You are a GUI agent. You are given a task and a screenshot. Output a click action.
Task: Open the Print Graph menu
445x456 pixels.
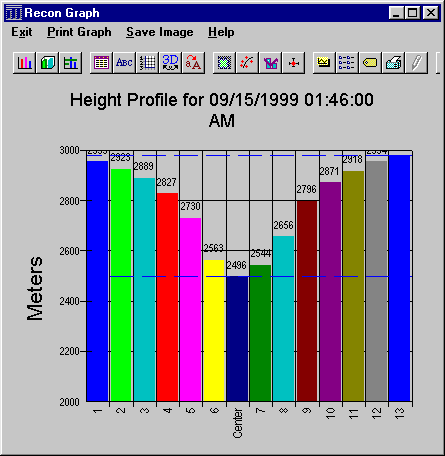pos(79,32)
